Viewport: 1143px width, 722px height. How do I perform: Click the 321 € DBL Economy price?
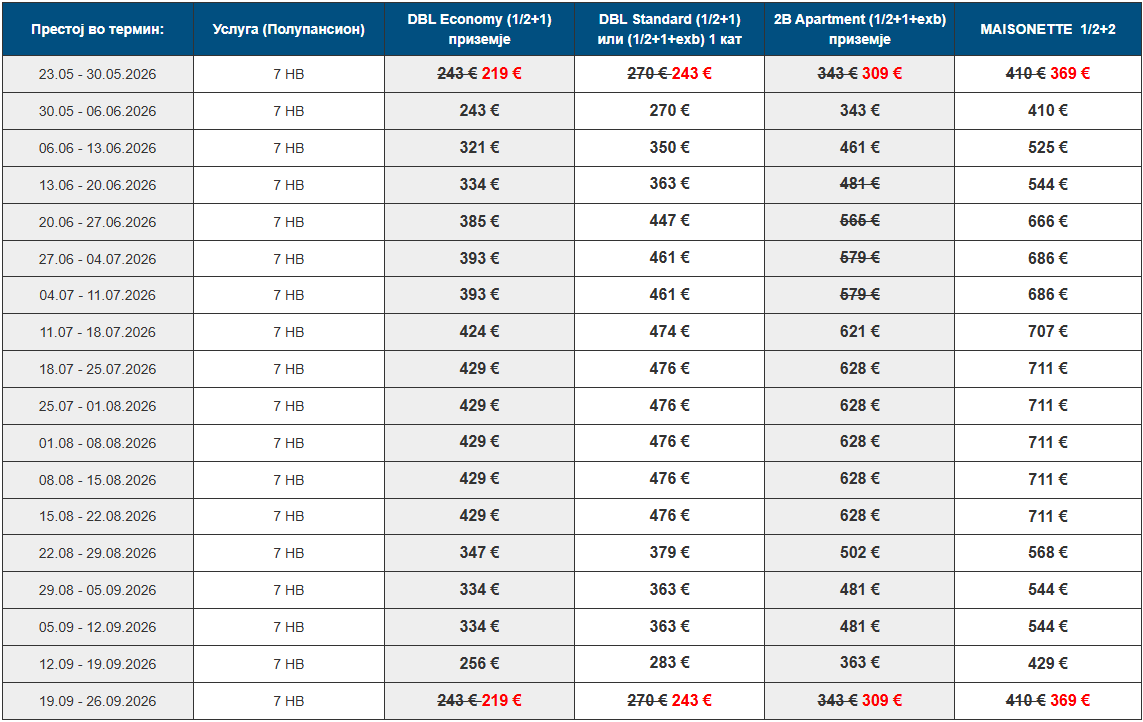tap(479, 148)
